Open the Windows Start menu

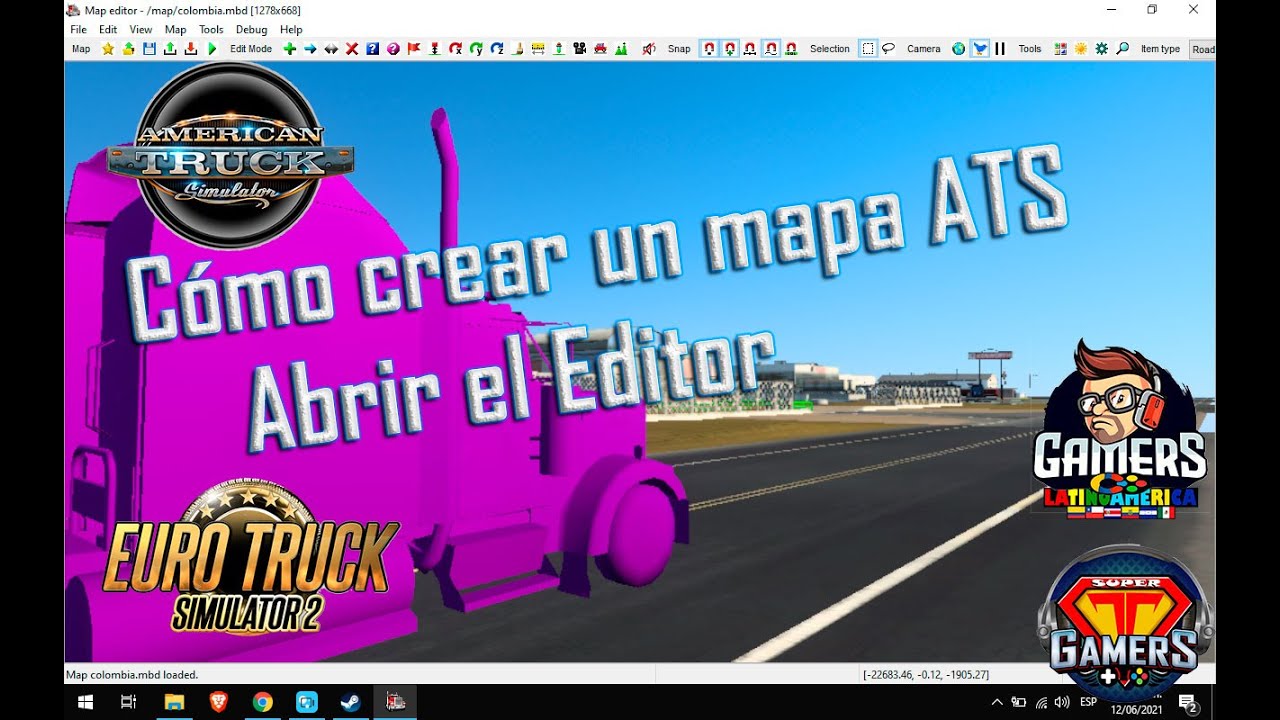[x=83, y=702]
